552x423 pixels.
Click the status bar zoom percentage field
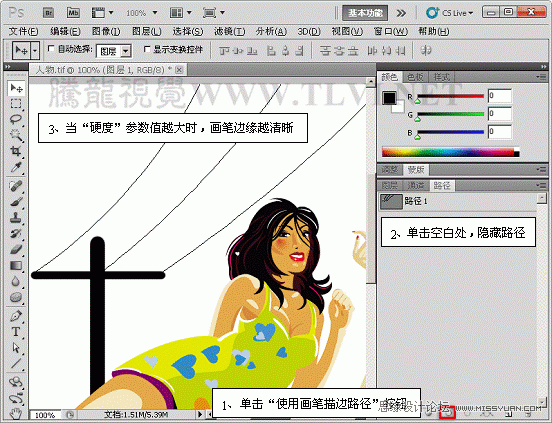pyautogui.click(x=46, y=415)
